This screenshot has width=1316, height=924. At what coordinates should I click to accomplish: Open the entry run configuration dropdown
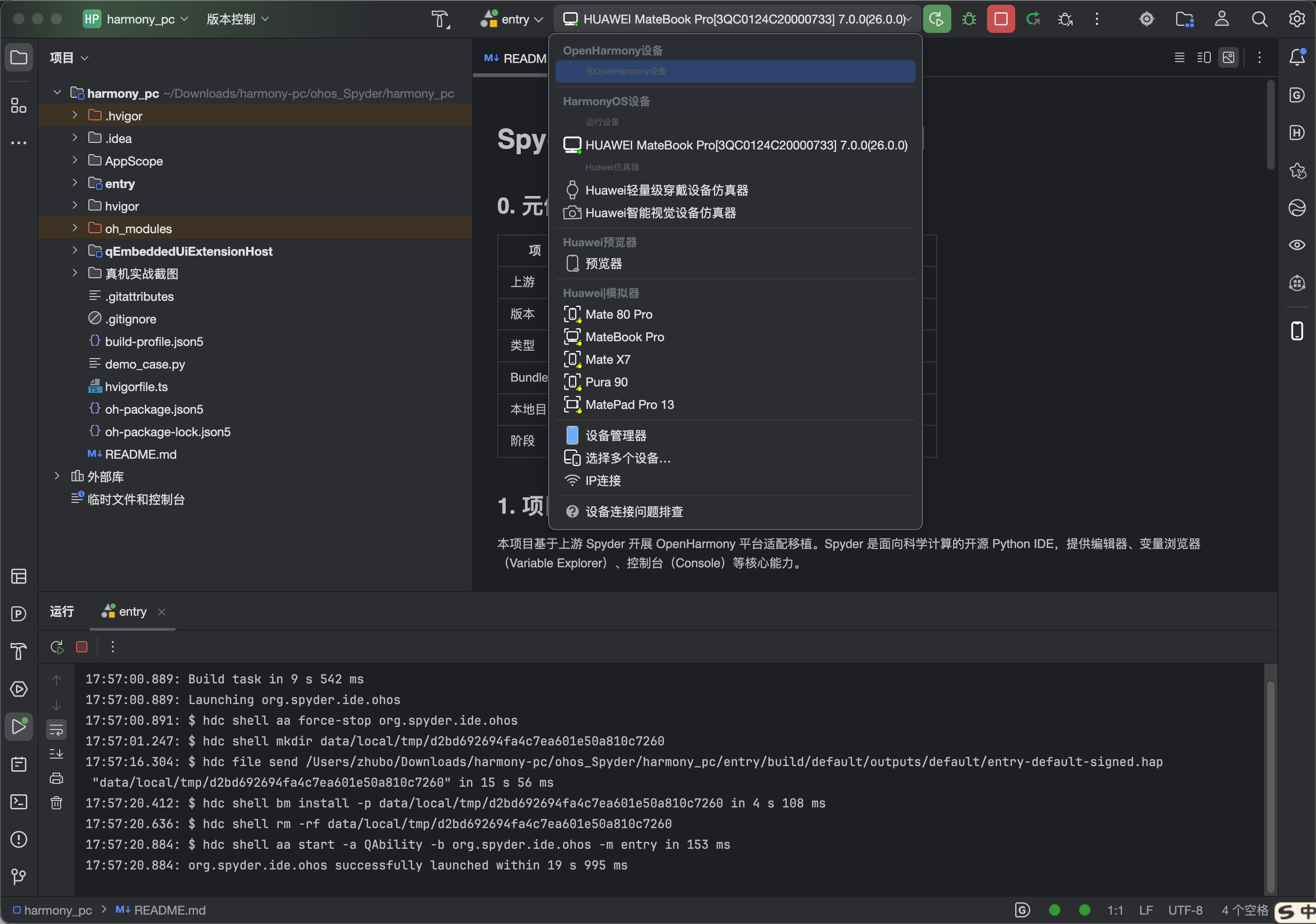pyautogui.click(x=512, y=19)
